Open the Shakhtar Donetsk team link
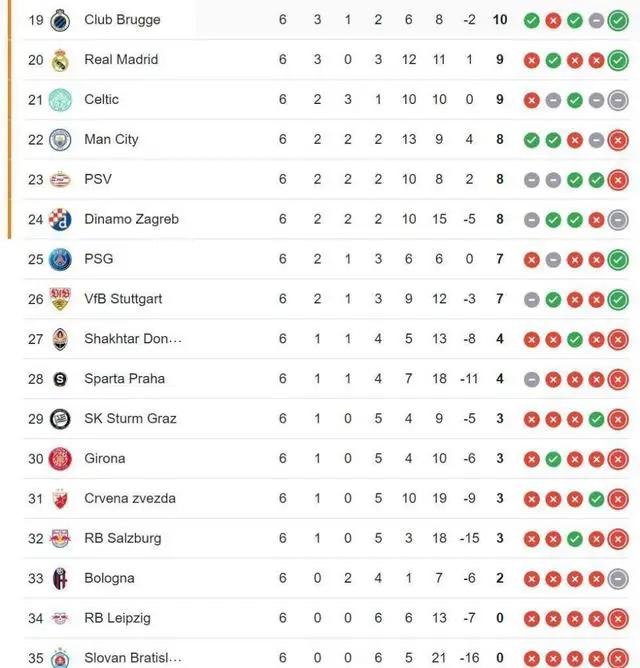The height and width of the screenshot is (668, 640). 133,339
